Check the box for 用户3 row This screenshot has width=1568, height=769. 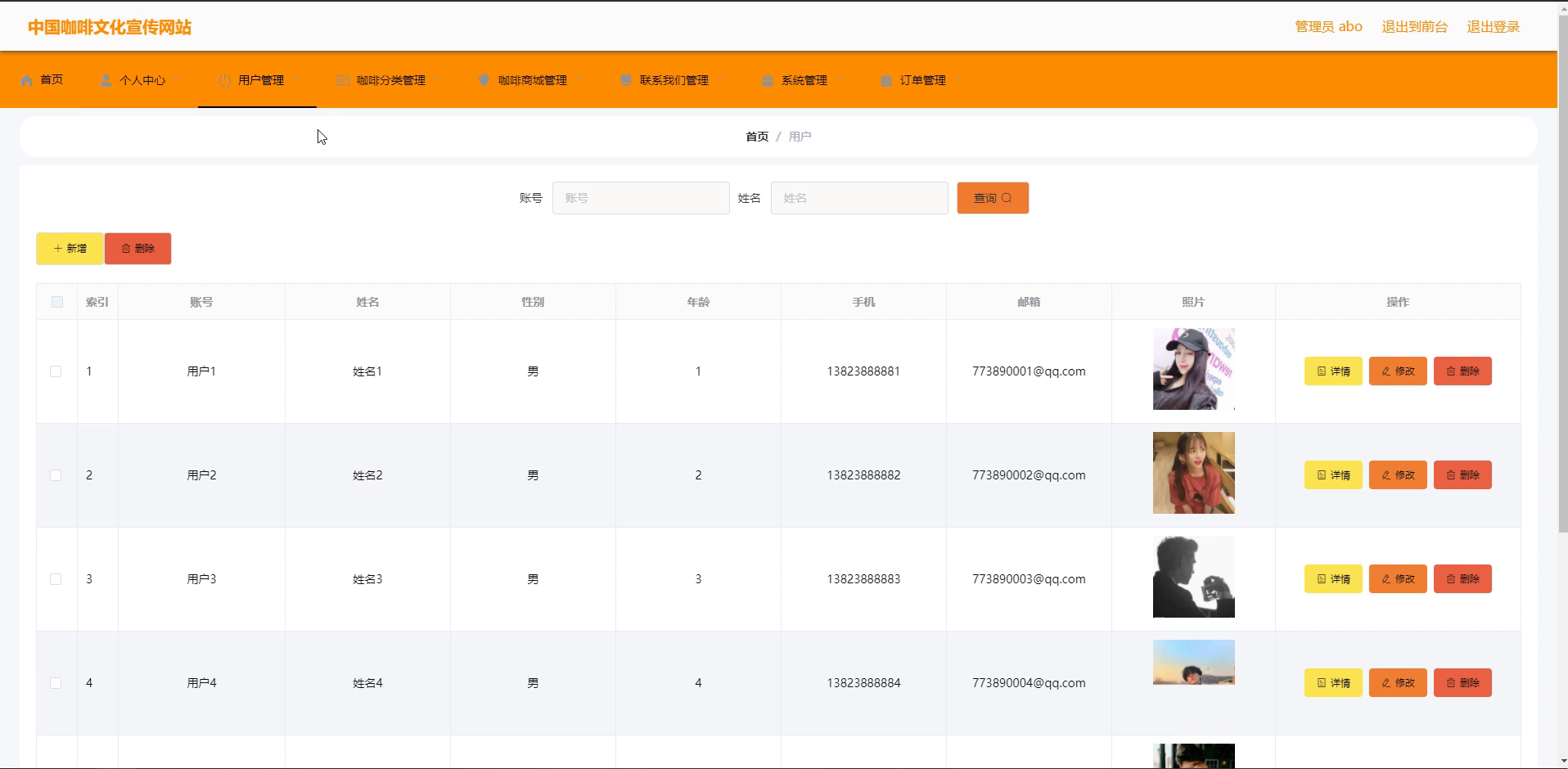coord(56,579)
